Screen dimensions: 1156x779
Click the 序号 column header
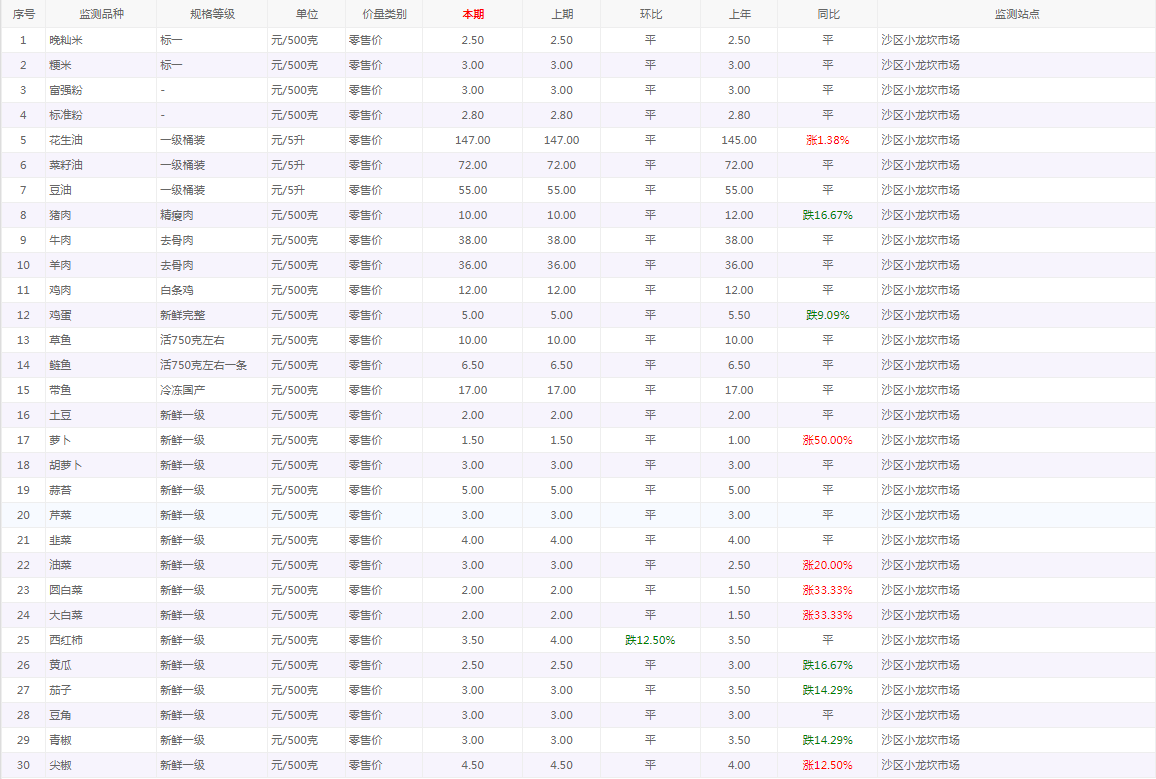[24, 14]
